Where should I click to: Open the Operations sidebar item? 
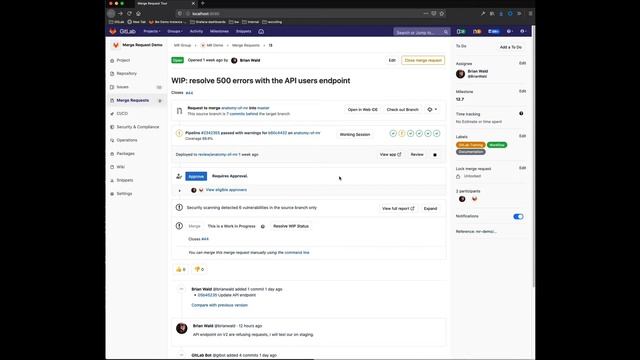coord(127,140)
